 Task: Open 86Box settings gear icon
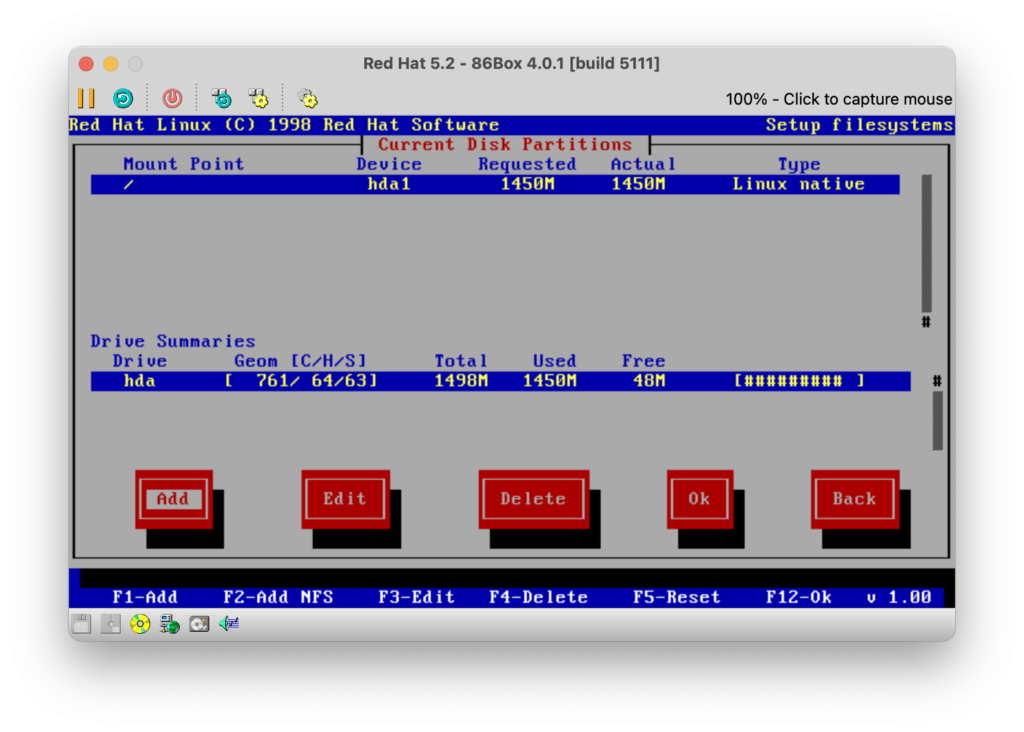tap(308, 99)
